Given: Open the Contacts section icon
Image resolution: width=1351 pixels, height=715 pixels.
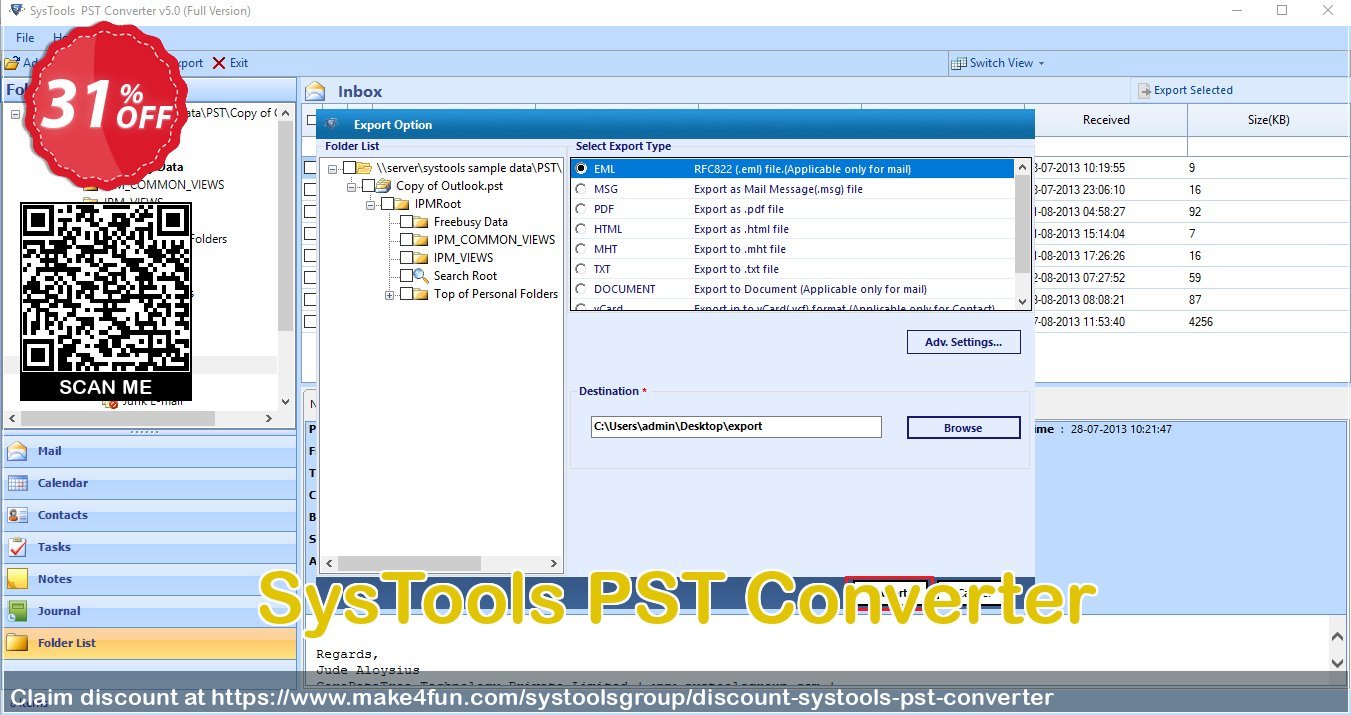Looking at the screenshot, I should [x=17, y=515].
